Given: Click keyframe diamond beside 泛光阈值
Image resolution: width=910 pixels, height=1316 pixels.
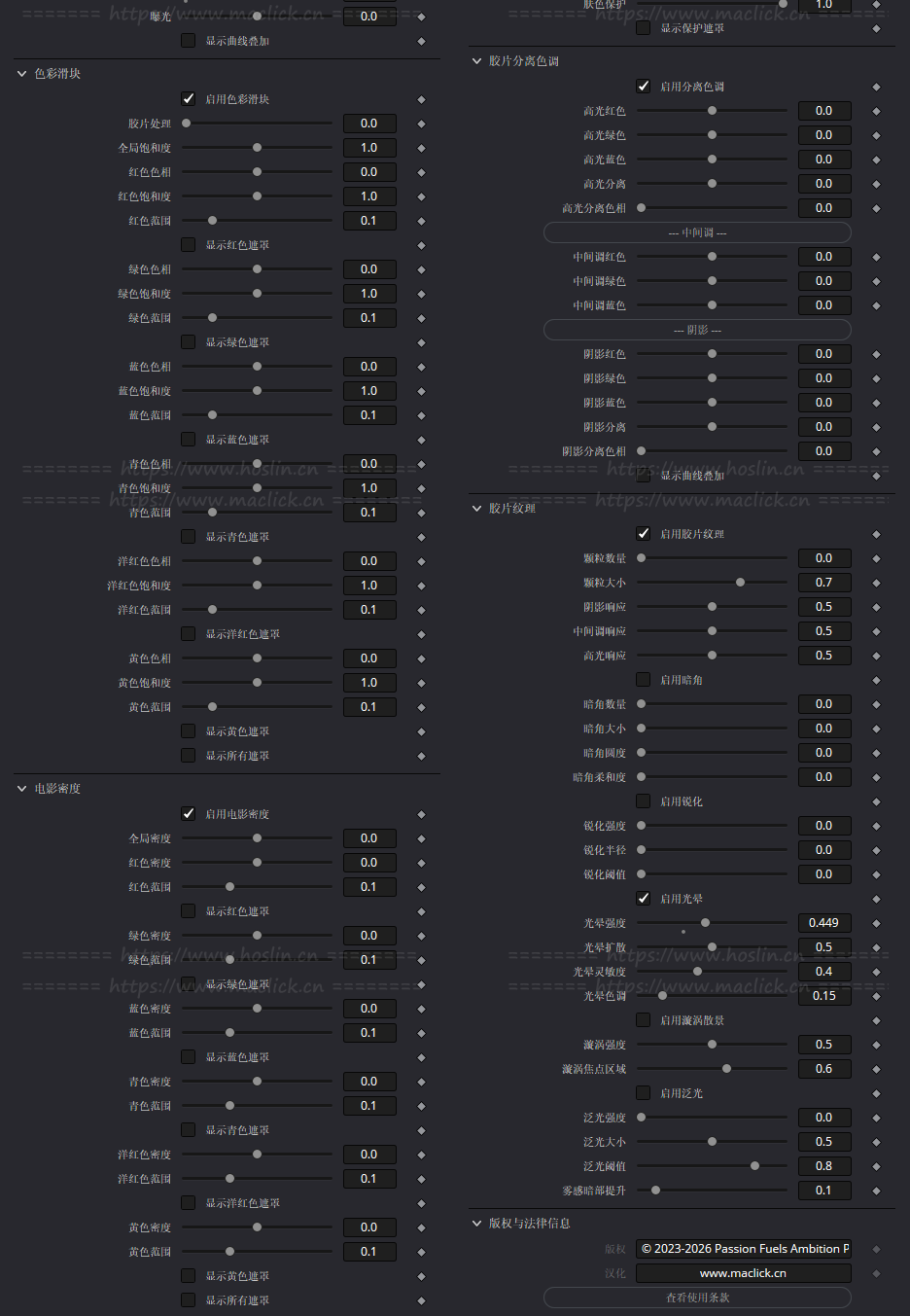Looking at the screenshot, I should 876,1166.
